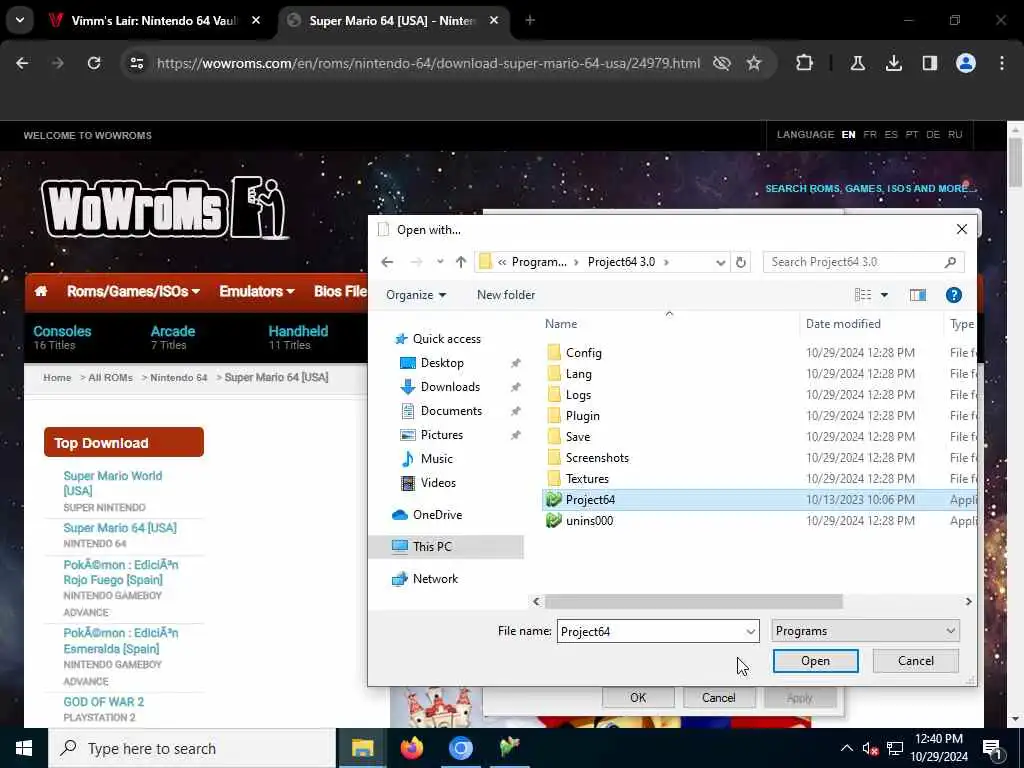Viewport: 1024px width, 768px height.
Task: Go back in the Open with dialog
Action: [x=387, y=262]
